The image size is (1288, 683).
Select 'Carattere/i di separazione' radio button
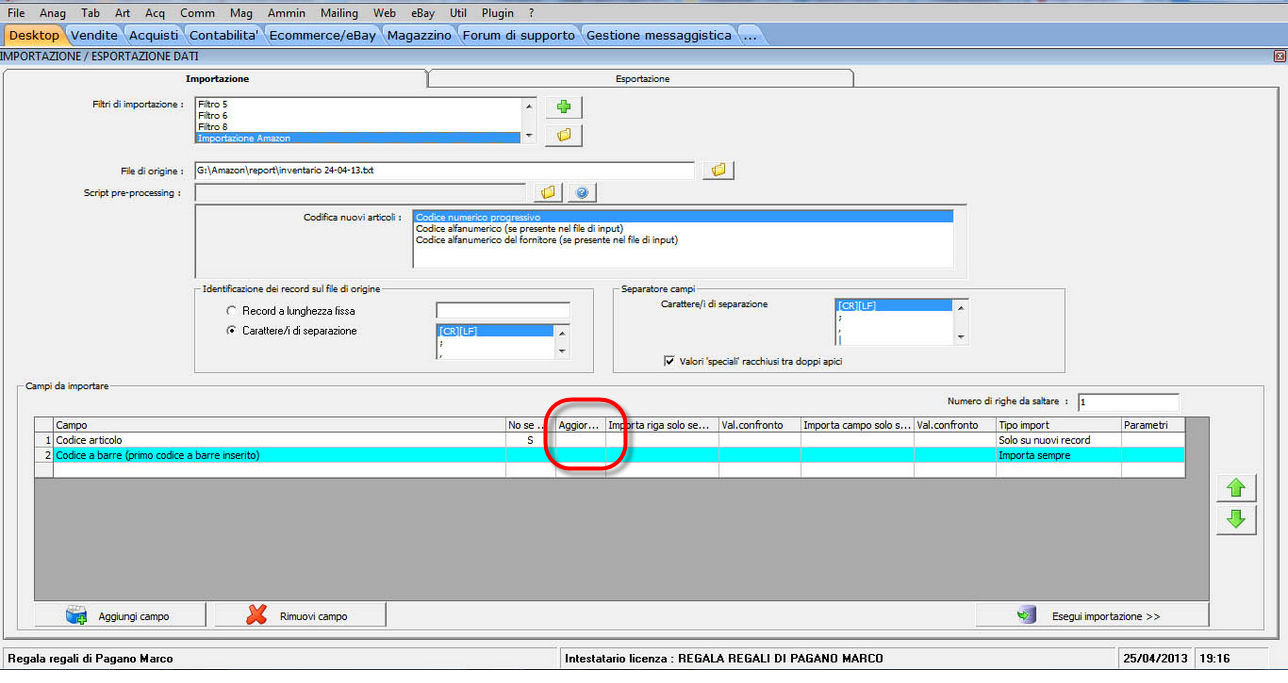(232, 330)
